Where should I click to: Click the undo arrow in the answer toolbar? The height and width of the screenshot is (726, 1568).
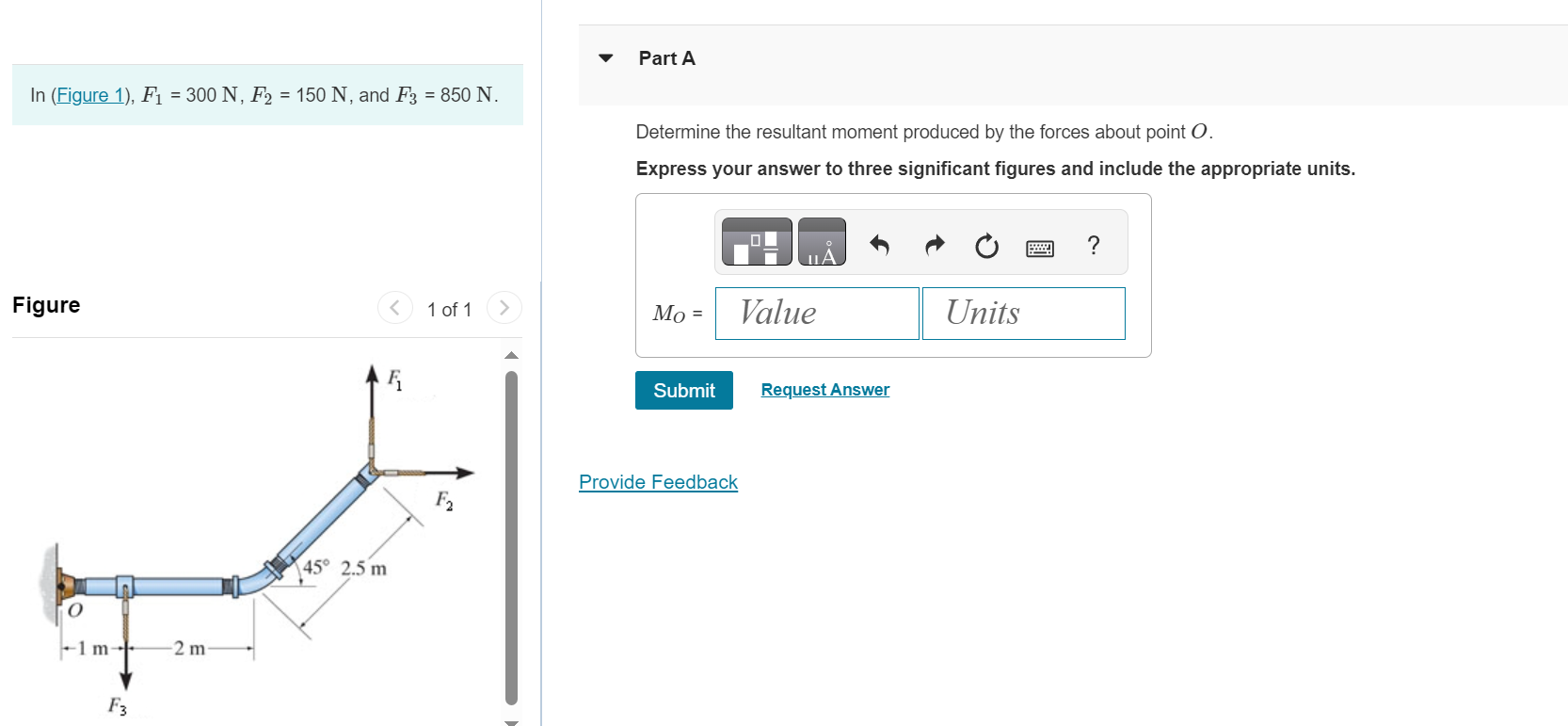878,246
